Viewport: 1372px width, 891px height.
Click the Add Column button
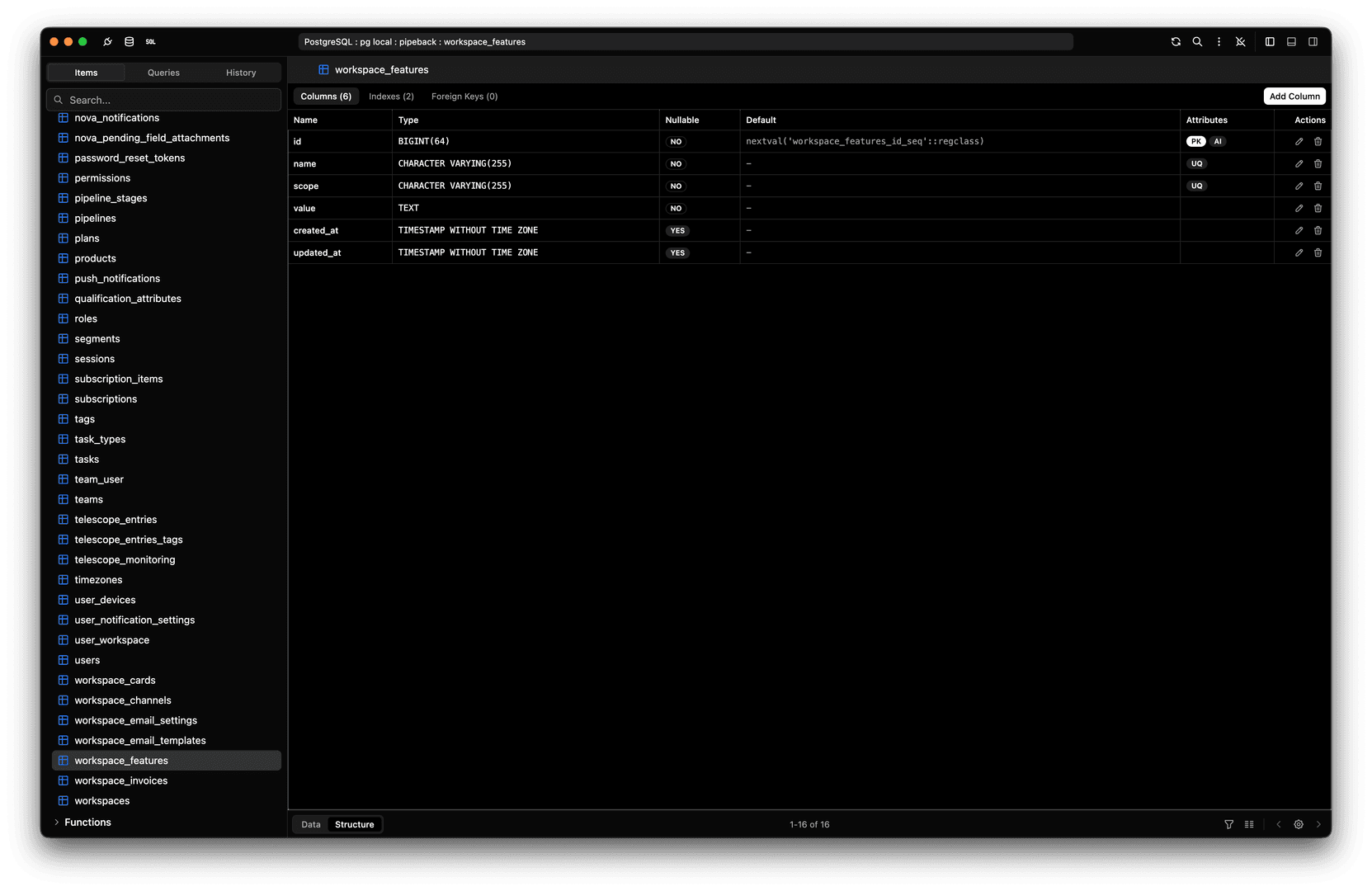[1294, 97]
